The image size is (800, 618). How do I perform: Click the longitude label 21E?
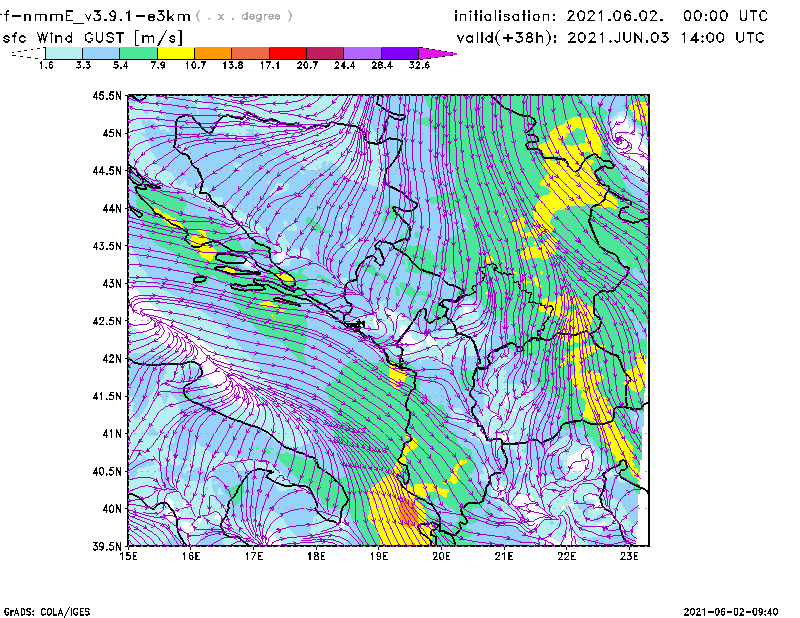(x=504, y=556)
